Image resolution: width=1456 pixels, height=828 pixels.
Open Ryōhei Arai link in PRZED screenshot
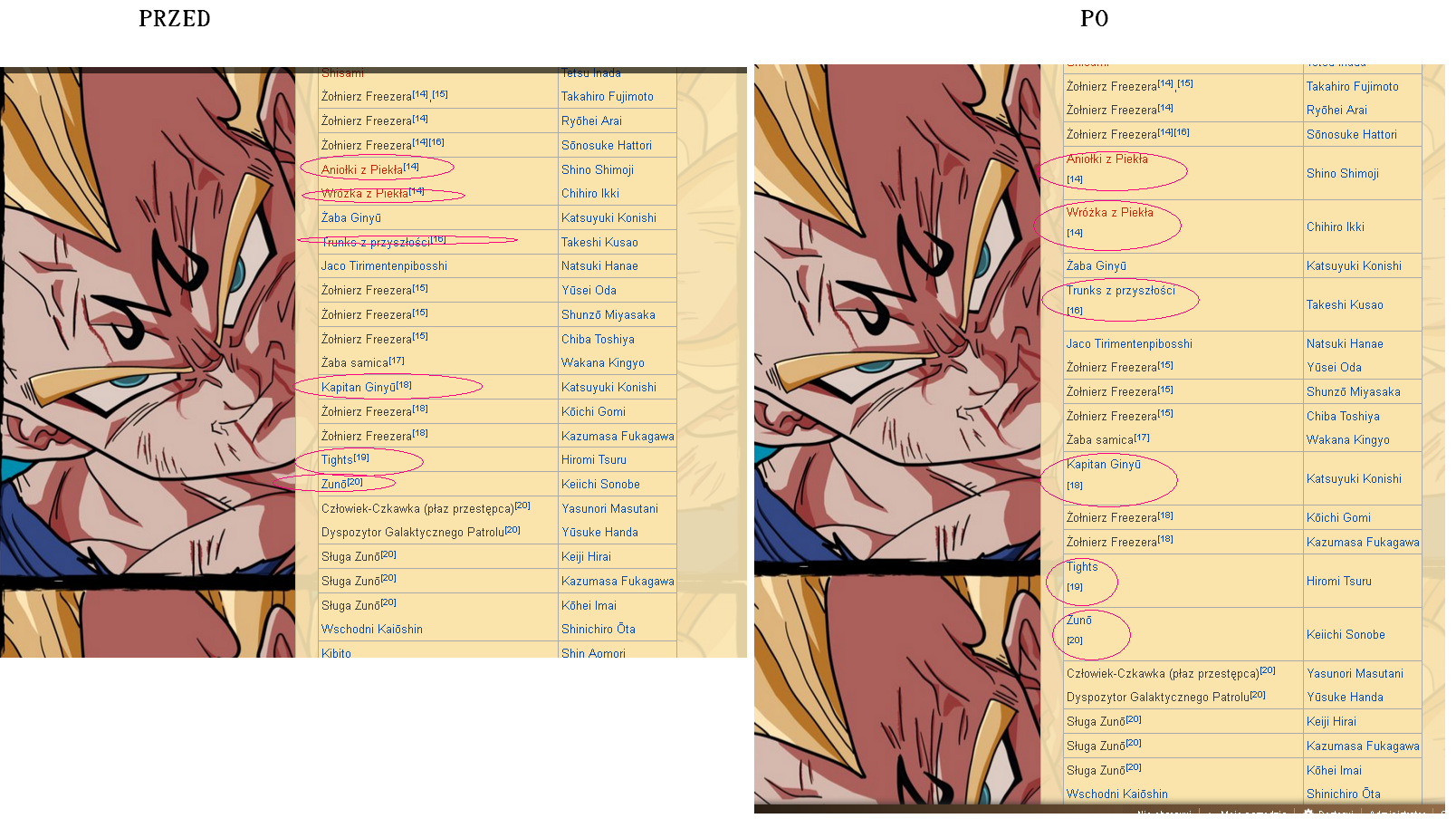[x=591, y=121]
